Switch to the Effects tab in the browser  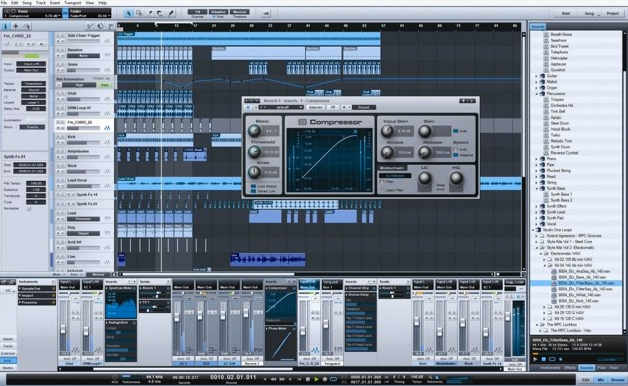[x=570, y=367]
